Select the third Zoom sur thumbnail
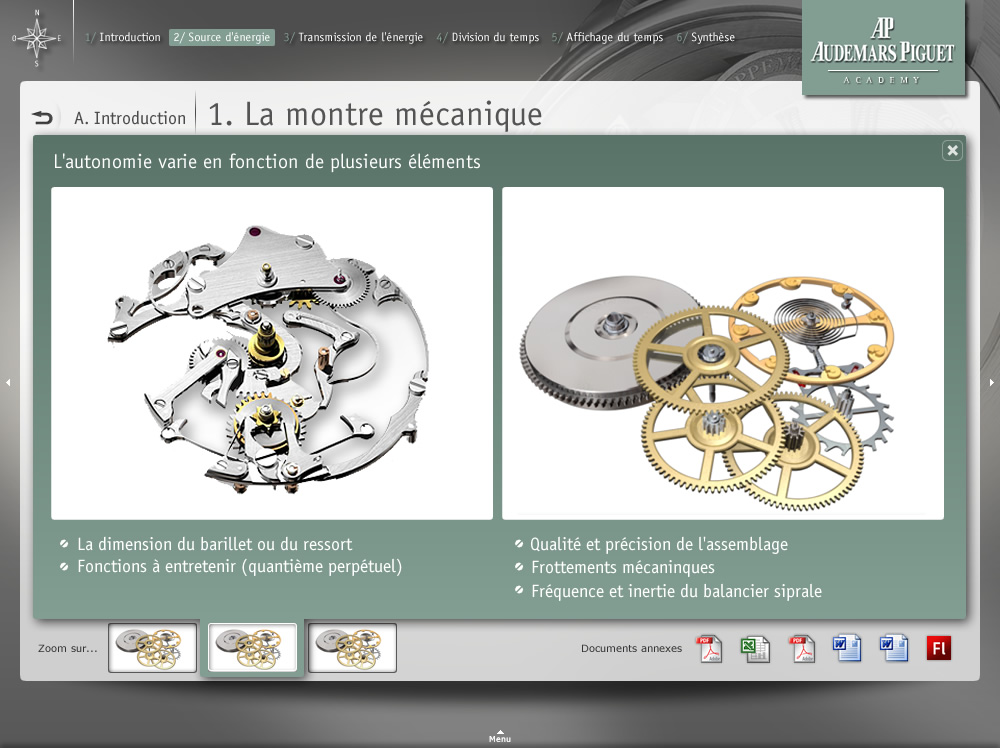 coord(352,648)
